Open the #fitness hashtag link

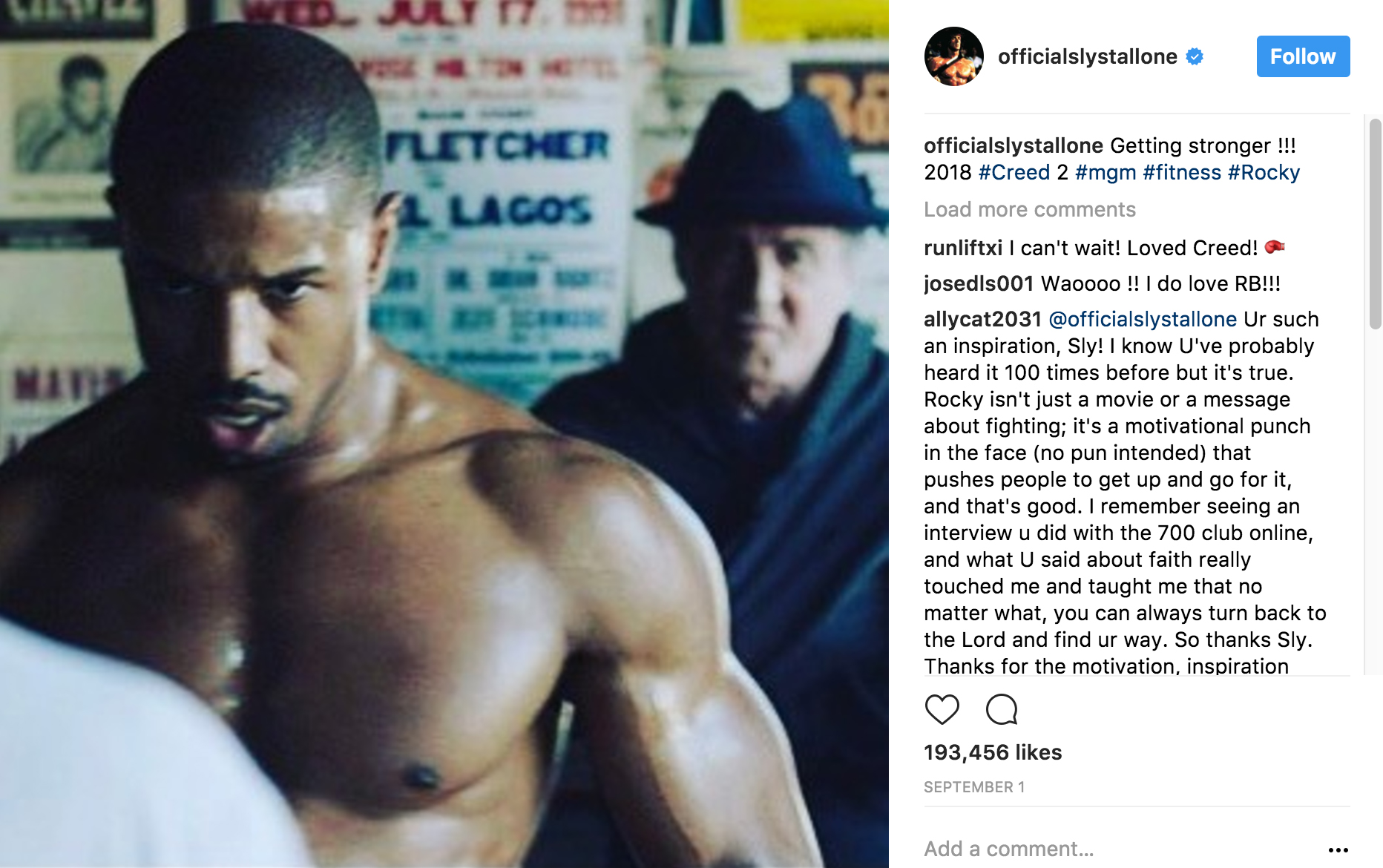click(x=1182, y=173)
